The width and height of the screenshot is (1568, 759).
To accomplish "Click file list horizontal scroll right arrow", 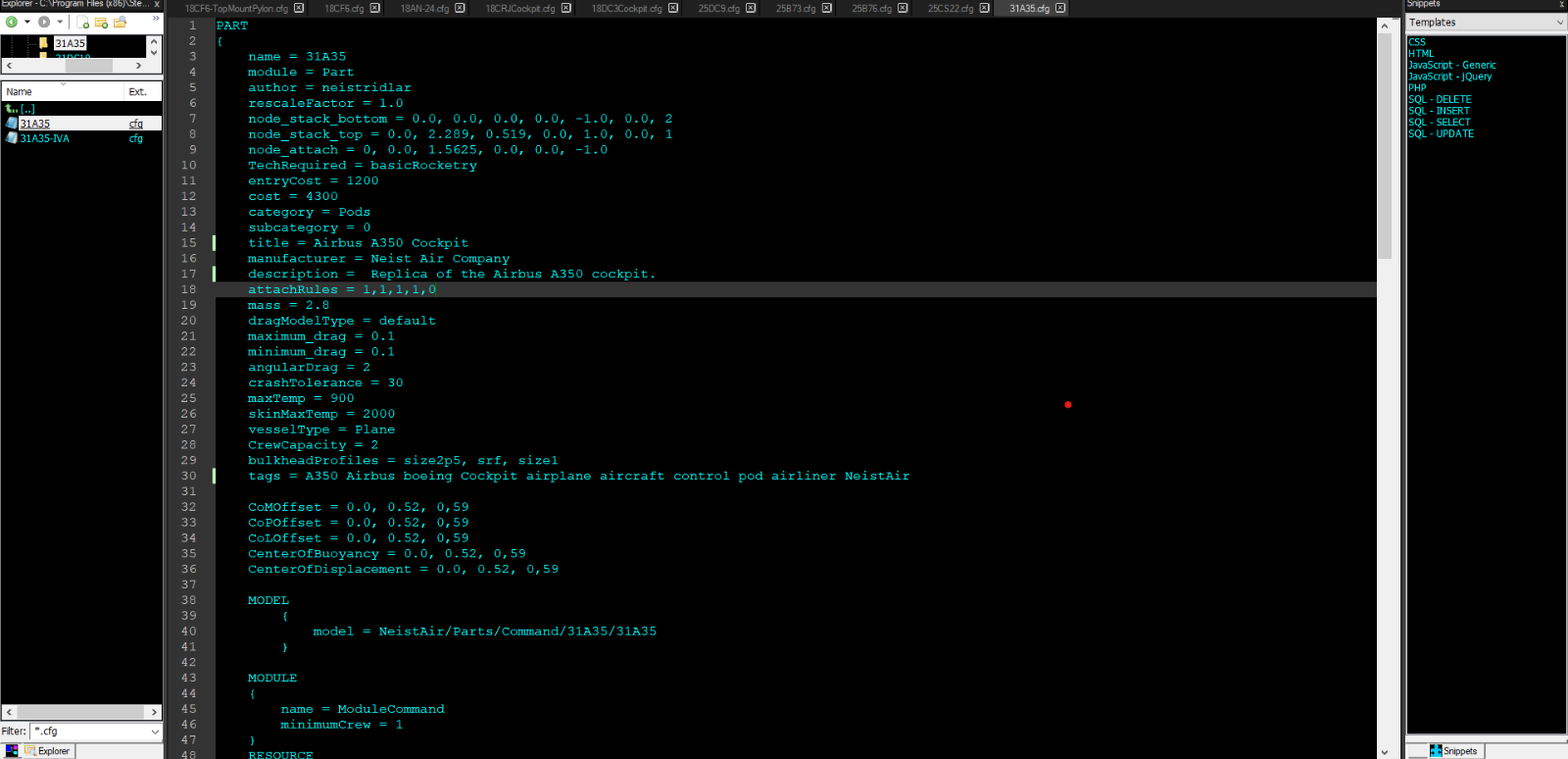I will [154, 712].
